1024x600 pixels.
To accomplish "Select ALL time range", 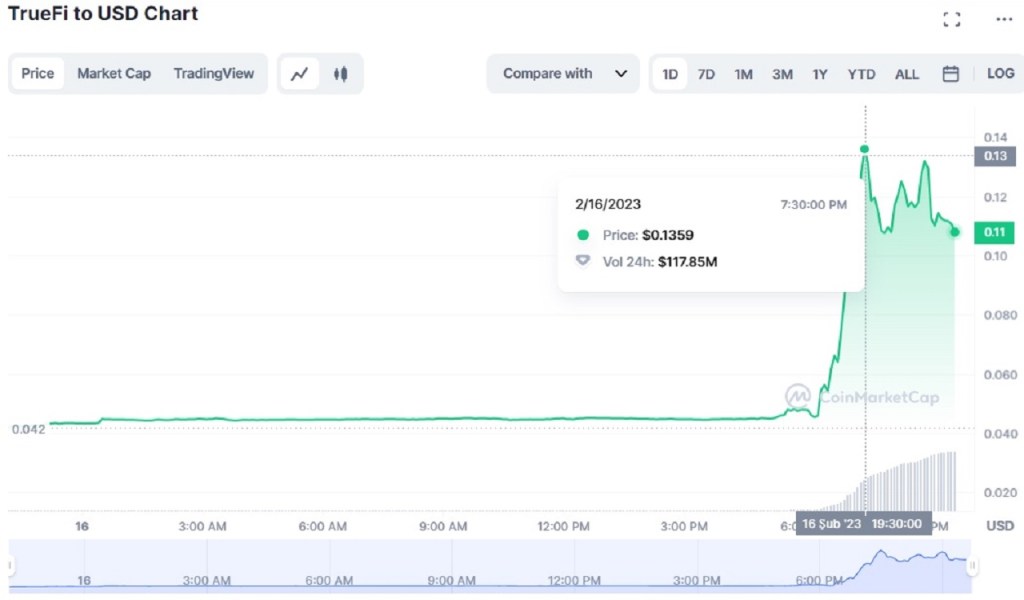I will pyautogui.click(x=906, y=74).
